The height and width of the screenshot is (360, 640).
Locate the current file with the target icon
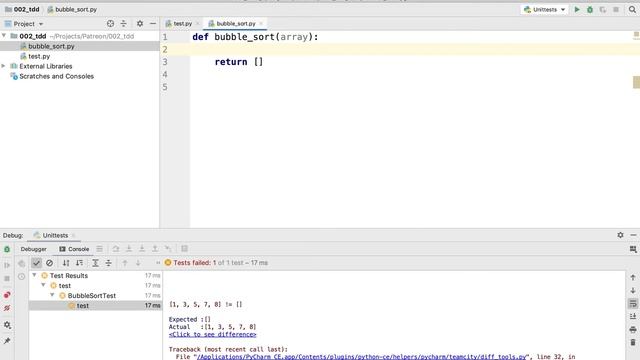tap(110, 24)
